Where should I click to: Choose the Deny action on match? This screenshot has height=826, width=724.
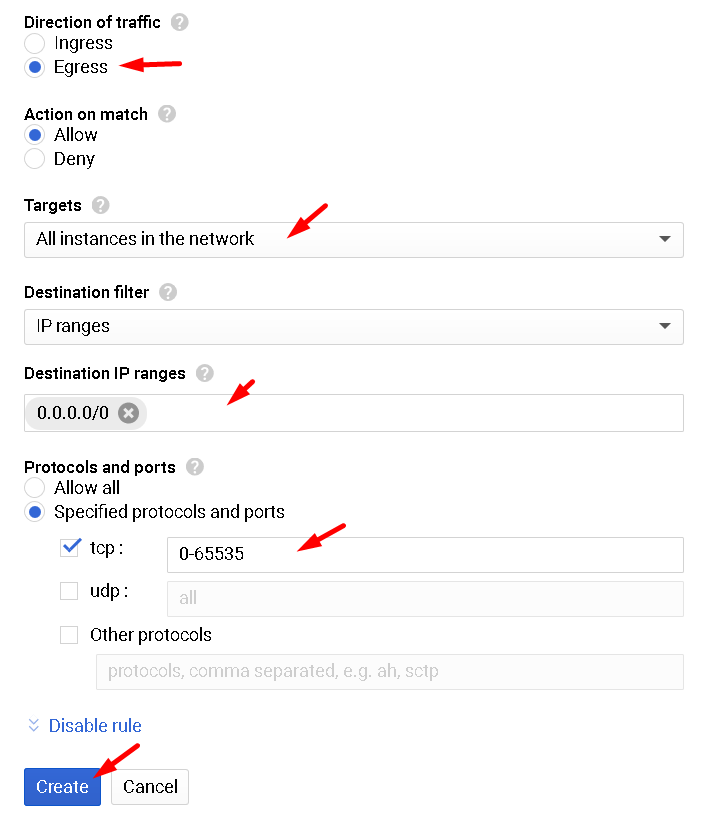35,159
